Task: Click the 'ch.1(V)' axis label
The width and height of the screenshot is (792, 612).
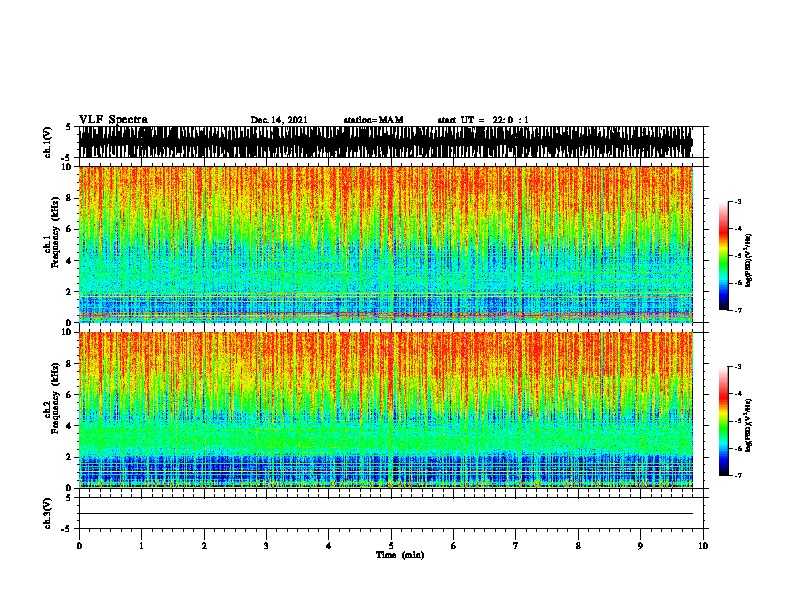Action: coord(47,142)
